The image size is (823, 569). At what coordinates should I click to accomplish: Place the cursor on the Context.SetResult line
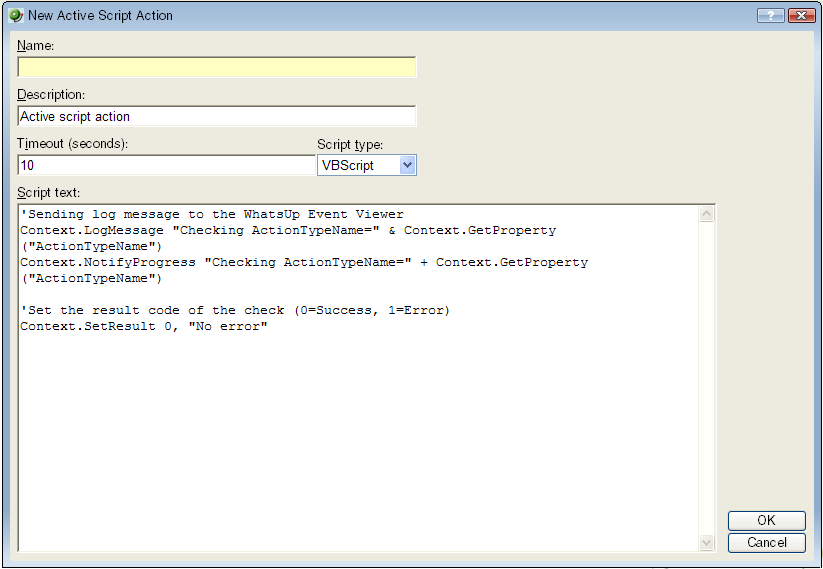point(144,327)
